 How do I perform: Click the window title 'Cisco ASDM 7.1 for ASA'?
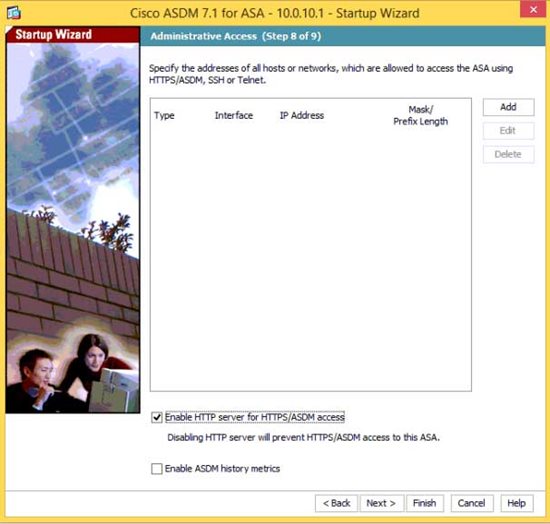275,13
